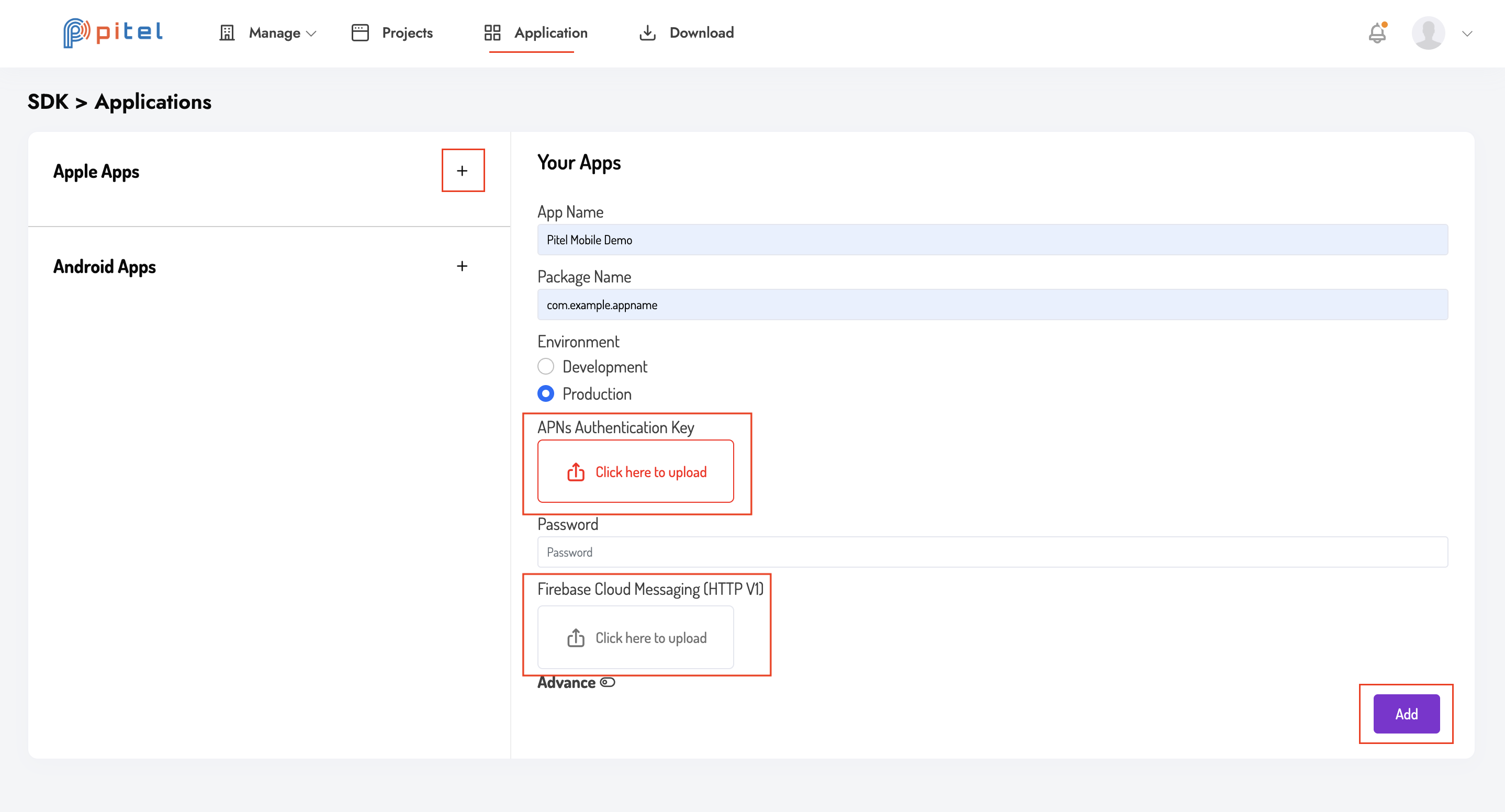Screen dimensions: 1505x812
Task: Click the Projects window icon
Action: (360, 33)
